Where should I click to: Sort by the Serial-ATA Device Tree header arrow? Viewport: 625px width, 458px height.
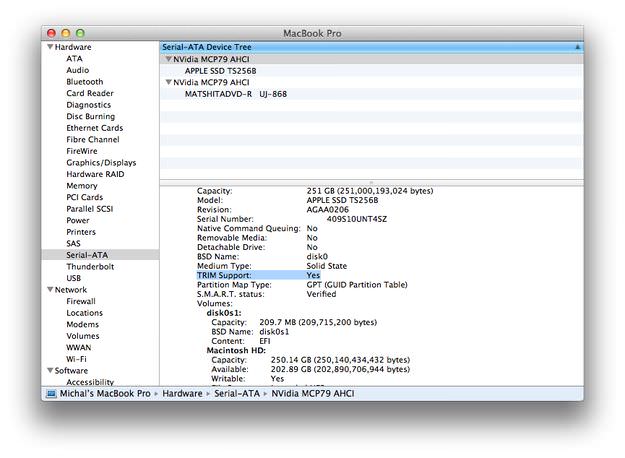point(577,47)
